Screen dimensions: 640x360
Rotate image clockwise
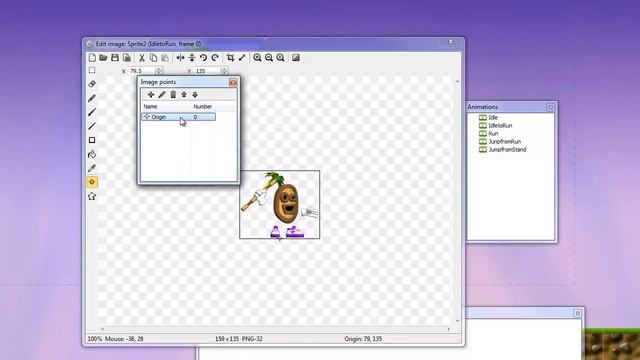pyautogui.click(x=215, y=58)
